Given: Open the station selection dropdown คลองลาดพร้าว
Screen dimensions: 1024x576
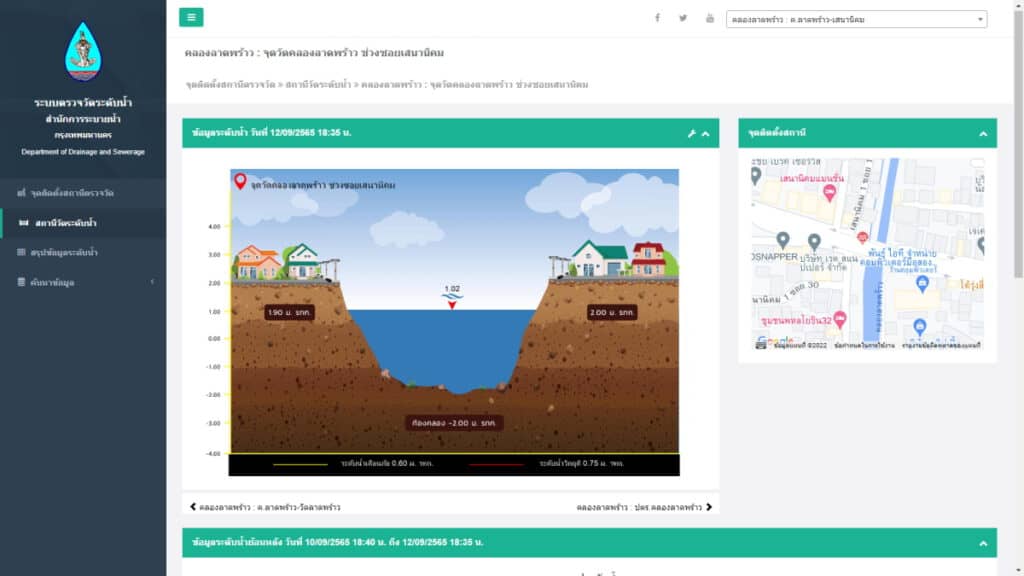Looking at the screenshot, I should (856, 19).
